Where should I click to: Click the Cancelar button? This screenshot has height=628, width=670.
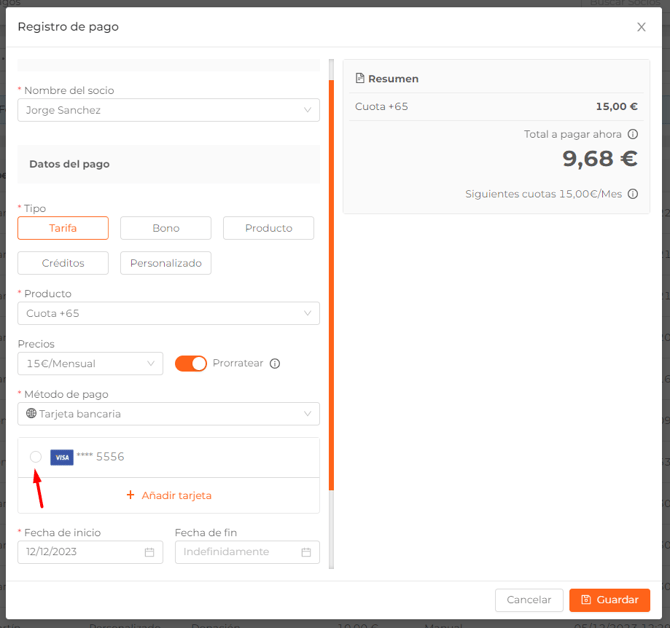click(x=528, y=600)
